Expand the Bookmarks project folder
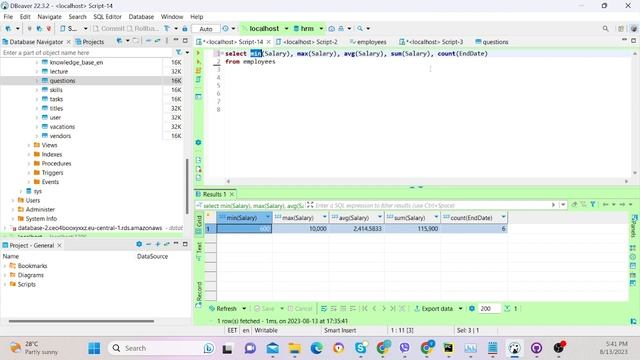Screen dimensions: 640x360 click(5, 266)
